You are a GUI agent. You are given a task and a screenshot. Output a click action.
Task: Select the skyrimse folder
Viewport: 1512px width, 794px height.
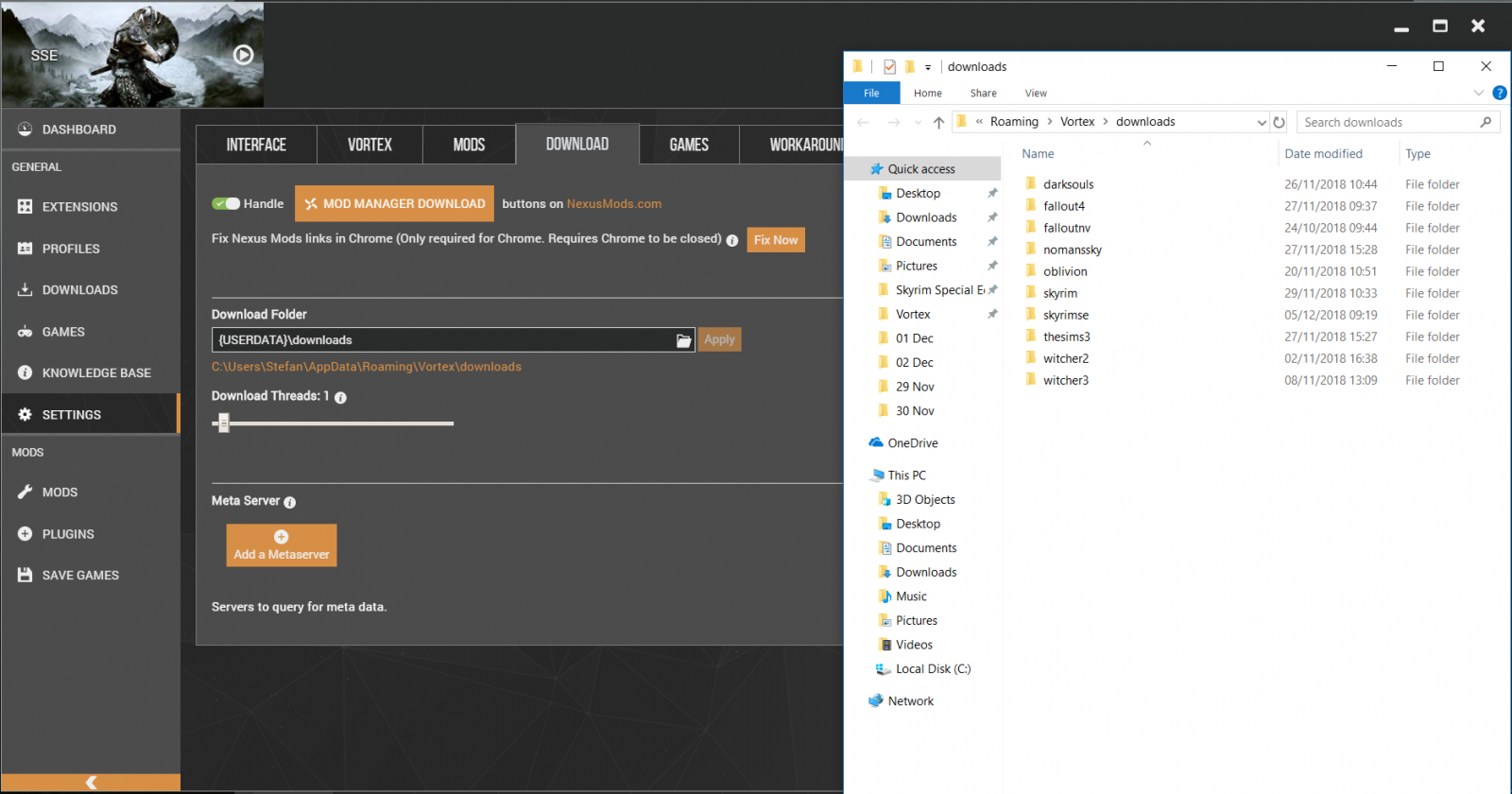click(x=1066, y=315)
